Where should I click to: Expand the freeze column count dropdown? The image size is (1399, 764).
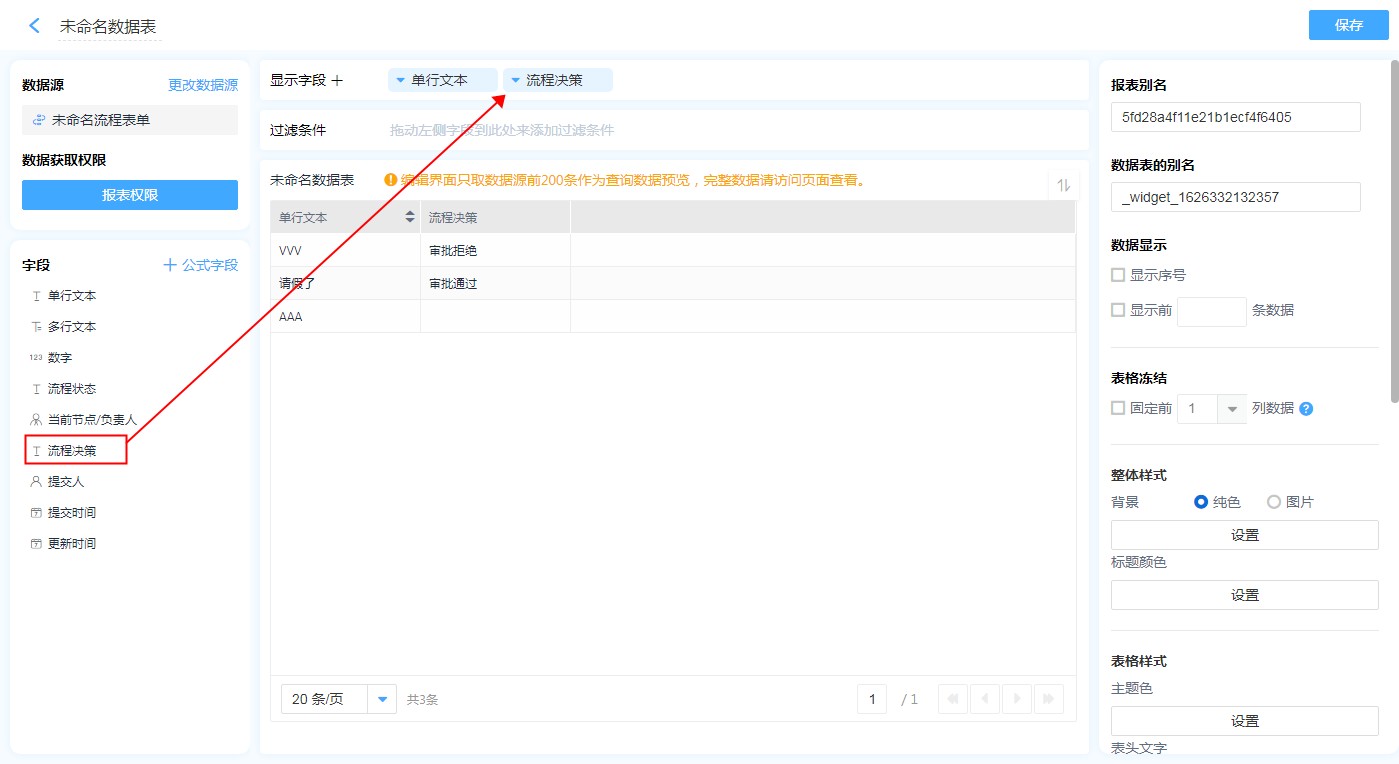(x=1231, y=408)
